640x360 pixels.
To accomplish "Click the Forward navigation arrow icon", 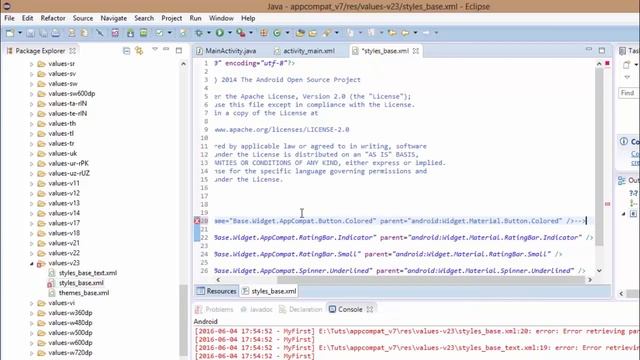I will click(426, 33).
